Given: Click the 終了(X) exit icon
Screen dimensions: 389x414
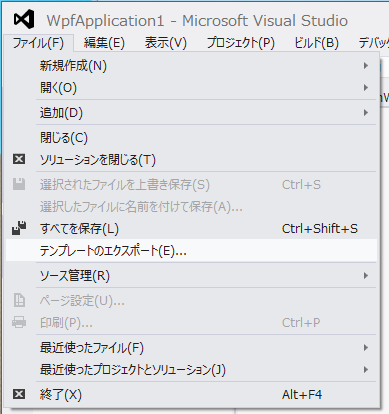Looking at the screenshot, I should [19, 394].
